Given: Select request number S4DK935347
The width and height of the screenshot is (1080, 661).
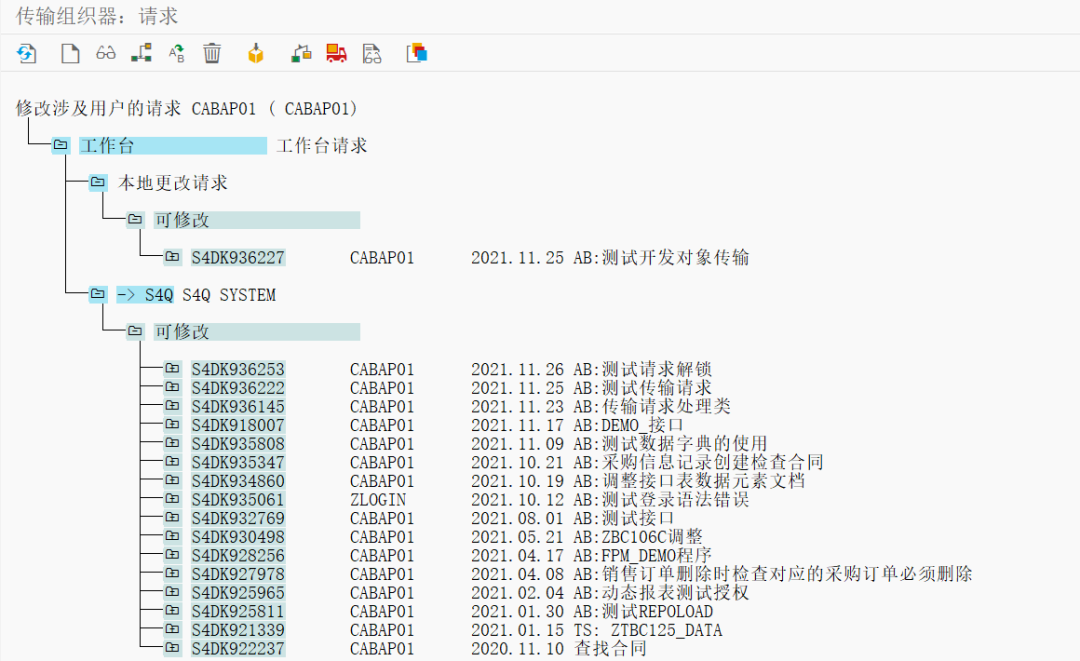Looking at the screenshot, I should (x=238, y=462).
